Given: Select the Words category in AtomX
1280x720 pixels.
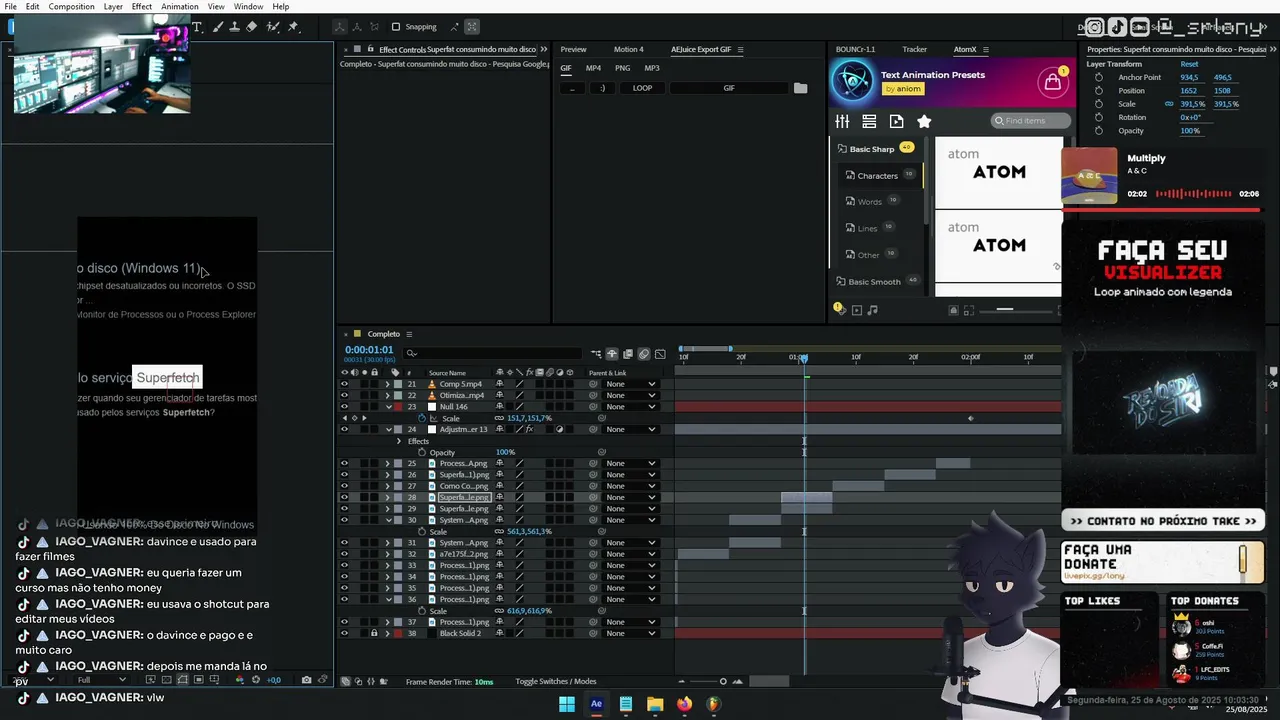Looking at the screenshot, I should tap(870, 202).
